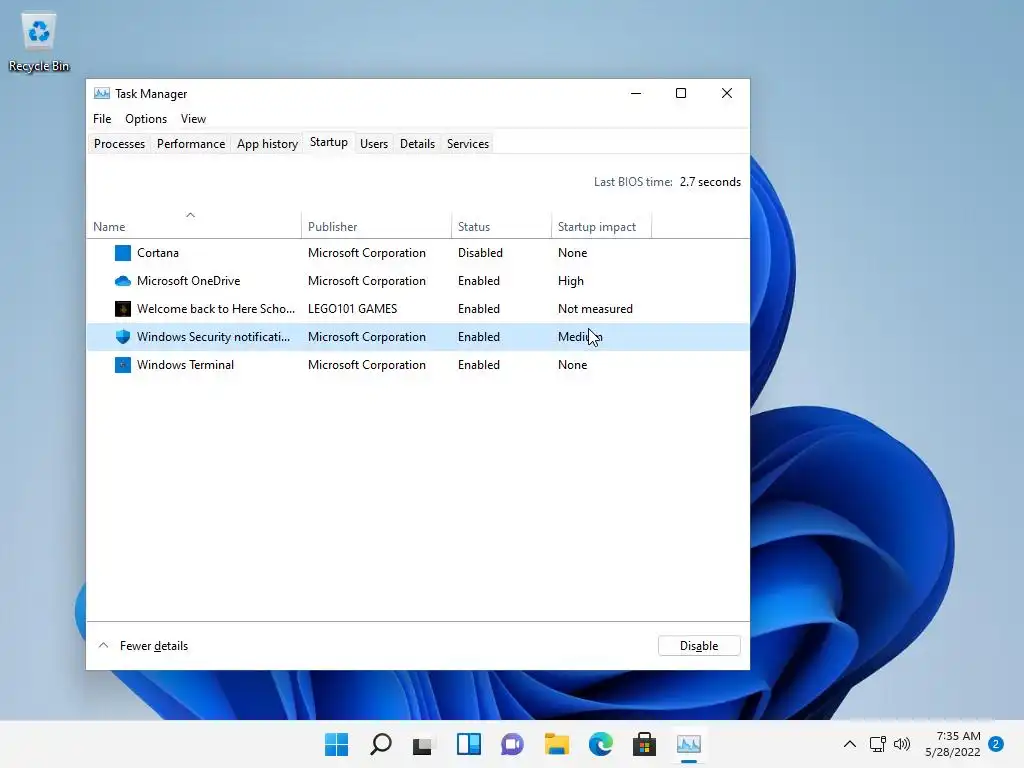Image resolution: width=1024 pixels, height=768 pixels.
Task: Open the Options menu
Action: (x=146, y=119)
